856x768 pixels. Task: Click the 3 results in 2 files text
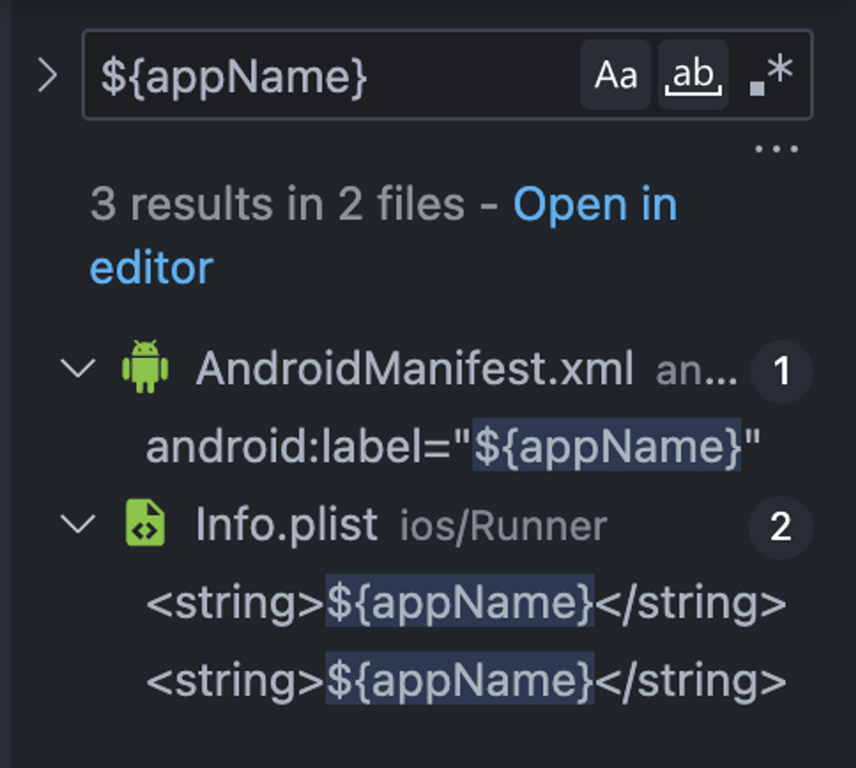coord(277,205)
